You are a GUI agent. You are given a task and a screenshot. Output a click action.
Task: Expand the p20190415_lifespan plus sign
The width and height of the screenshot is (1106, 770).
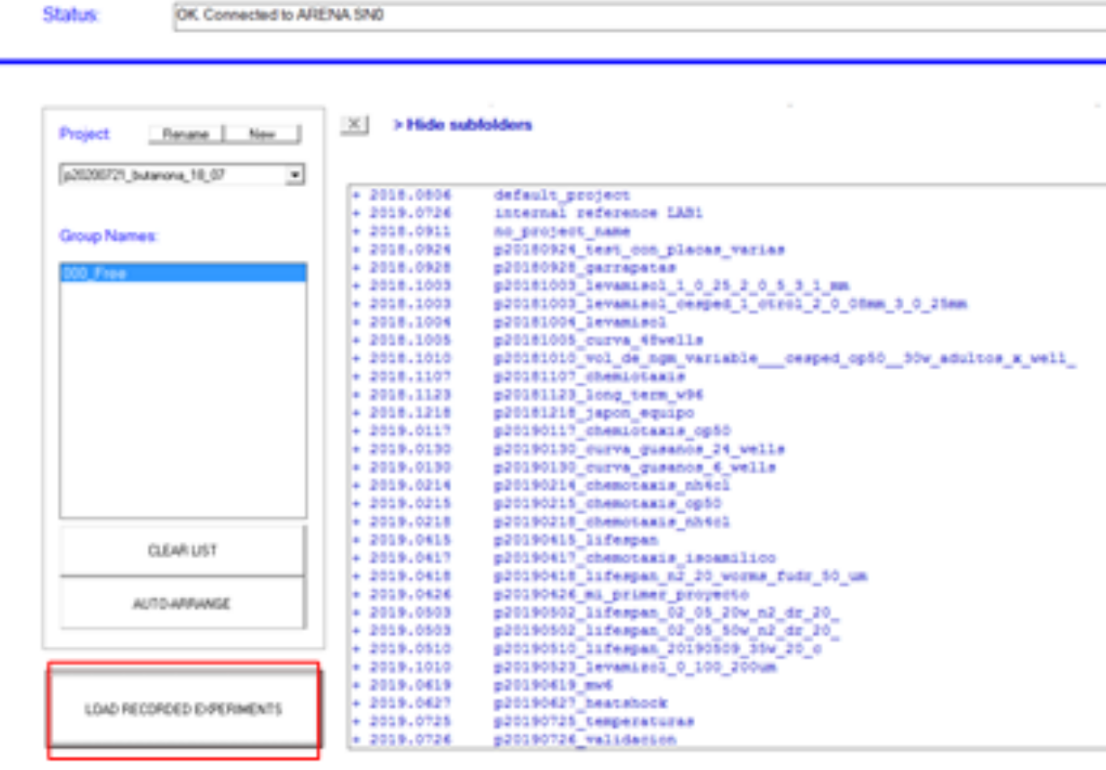[x=356, y=540]
